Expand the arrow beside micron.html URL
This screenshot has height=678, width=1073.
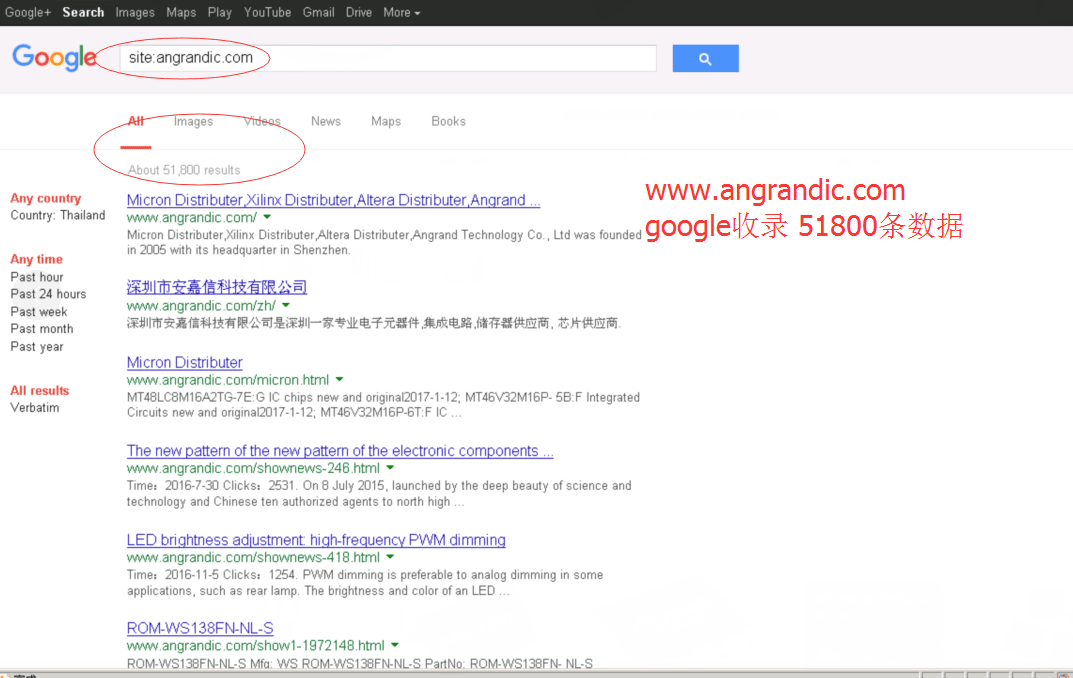pos(339,379)
